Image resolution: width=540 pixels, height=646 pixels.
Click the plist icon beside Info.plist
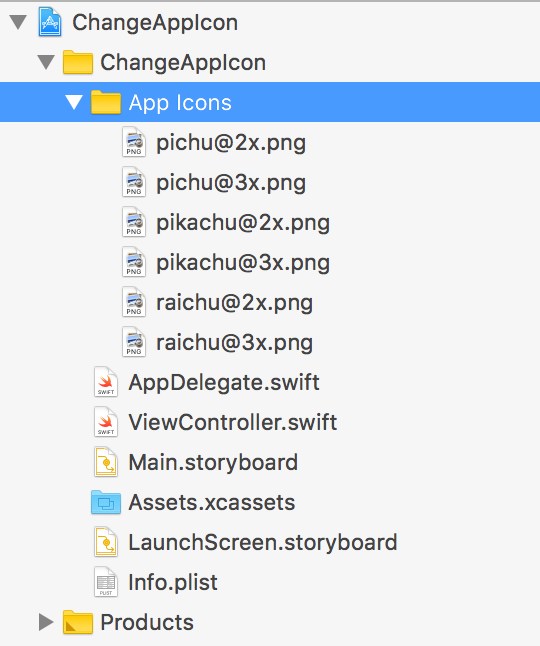point(106,582)
